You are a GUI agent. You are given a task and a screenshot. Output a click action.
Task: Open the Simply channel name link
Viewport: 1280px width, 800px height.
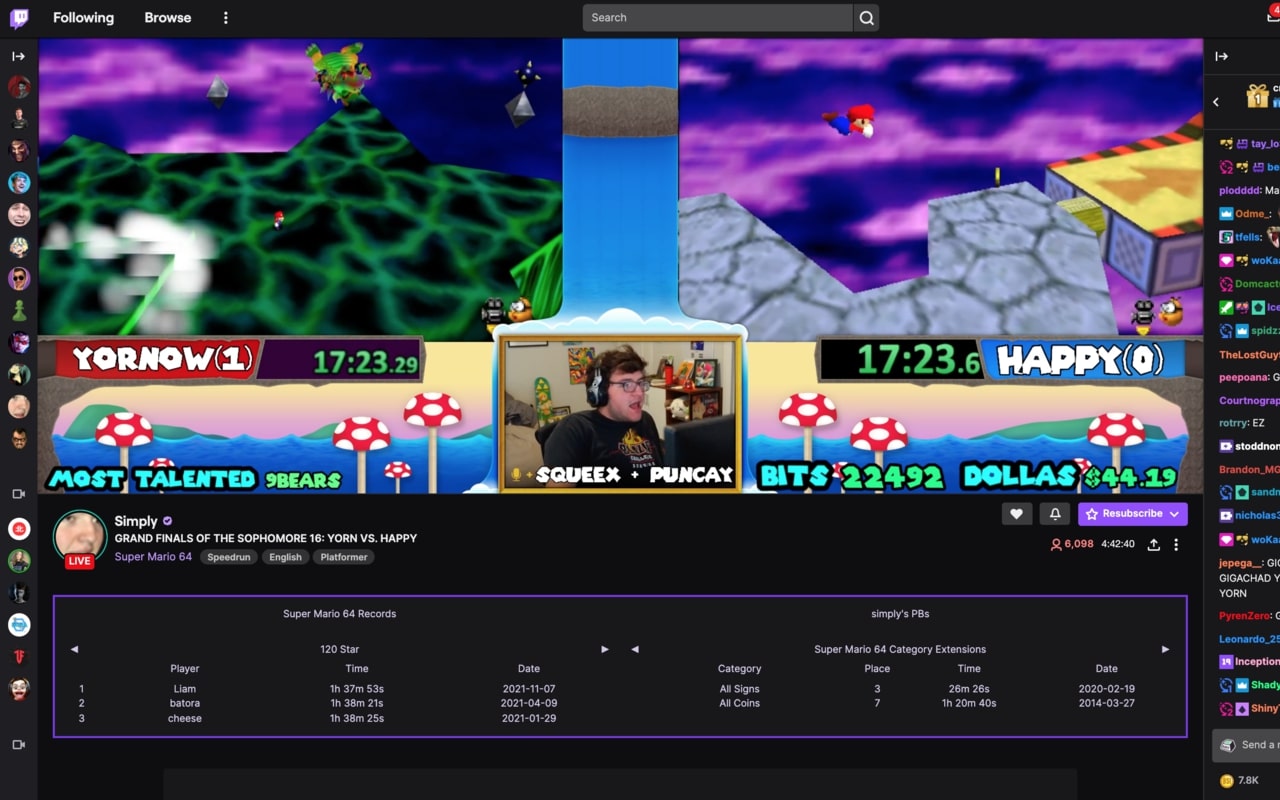[x=136, y=521]
